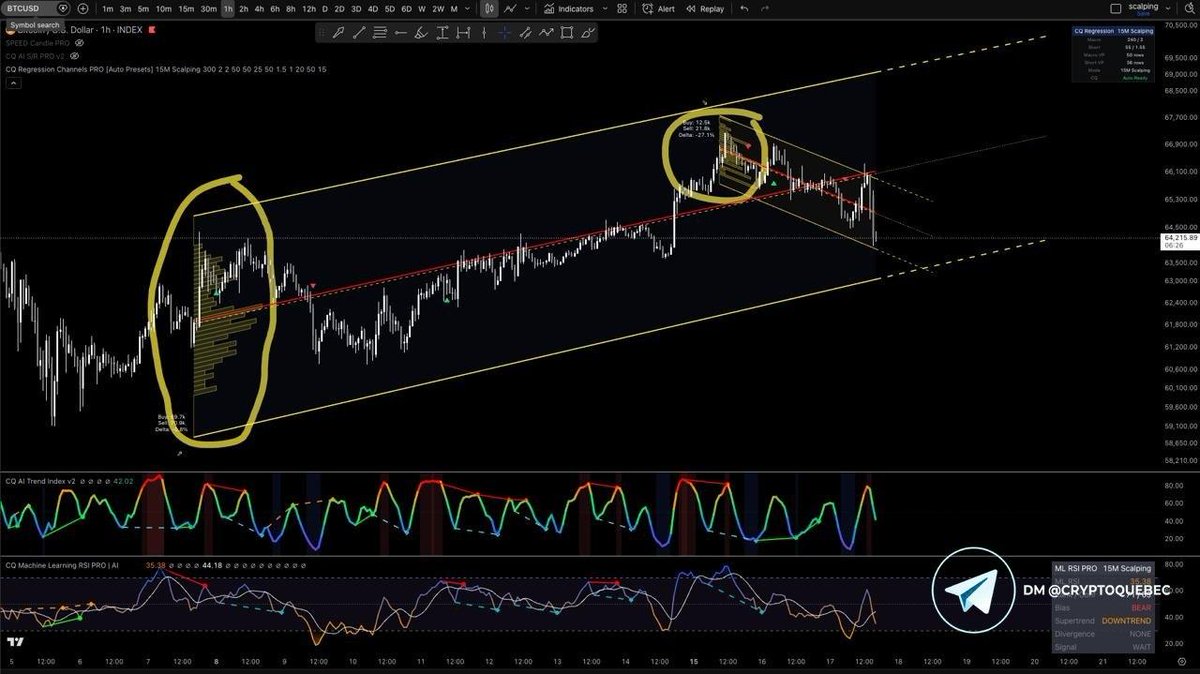Switch to the 15m interval
This screenshot has height=674, width=1200.
[x=186, y=9]
